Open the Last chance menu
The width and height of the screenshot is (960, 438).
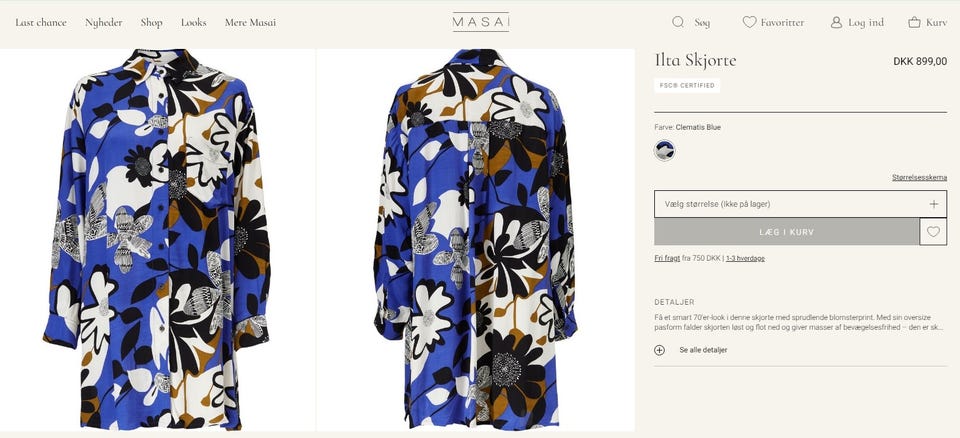41,22
